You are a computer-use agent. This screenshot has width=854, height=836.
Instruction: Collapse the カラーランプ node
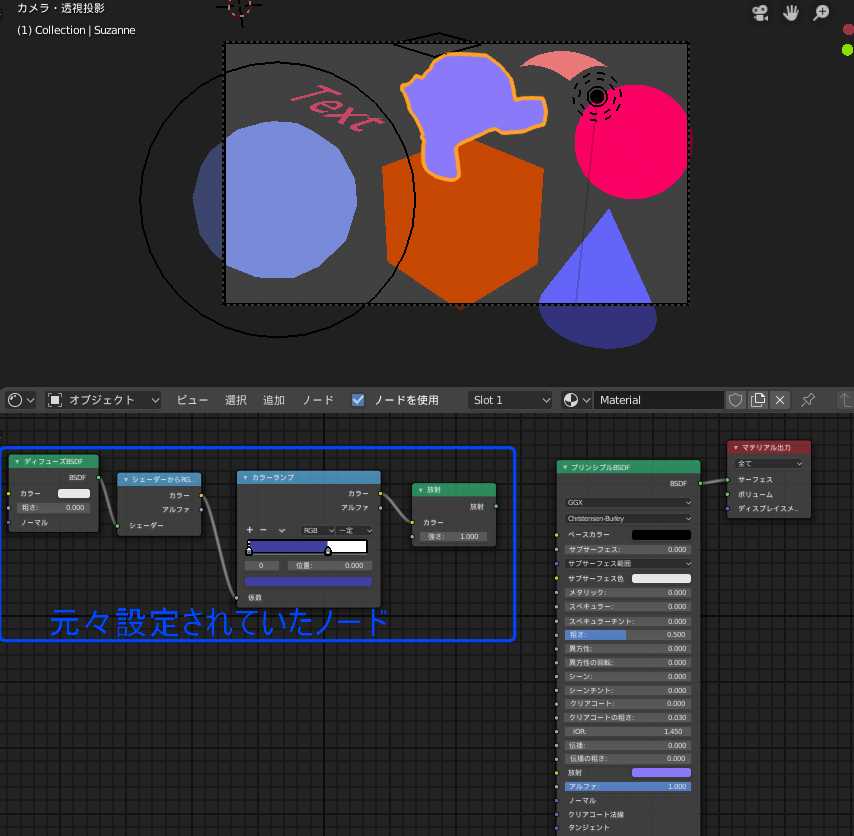point(246,477)
